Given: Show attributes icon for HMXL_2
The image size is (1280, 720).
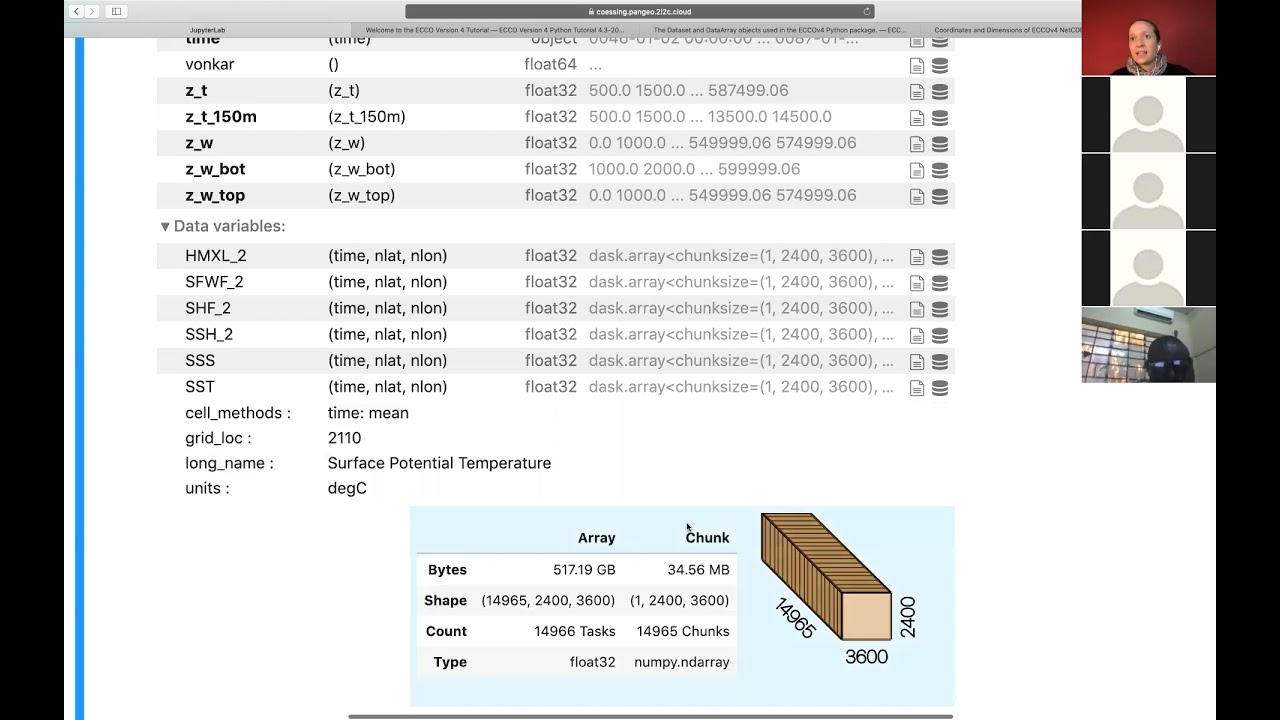Looking at the screenshot, I should coord(917,257).
